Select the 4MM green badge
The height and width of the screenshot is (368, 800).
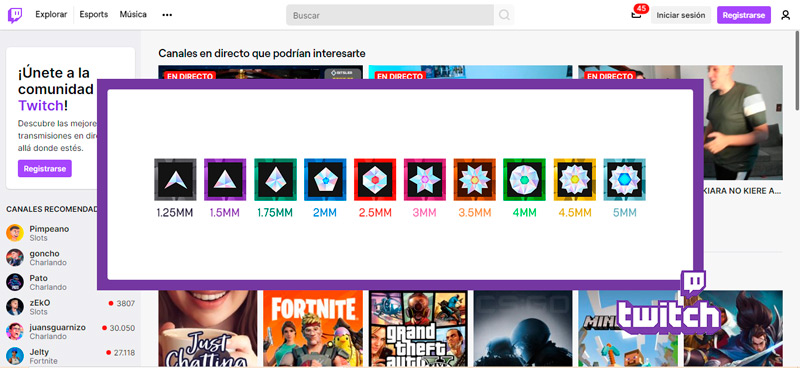click(524, 179)
